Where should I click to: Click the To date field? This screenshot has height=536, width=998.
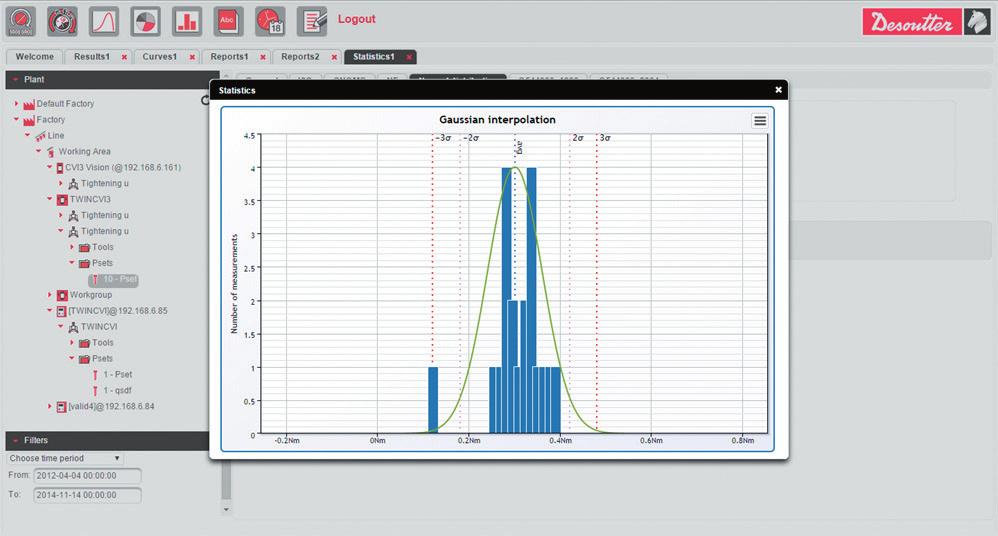[x=87, y=495]
